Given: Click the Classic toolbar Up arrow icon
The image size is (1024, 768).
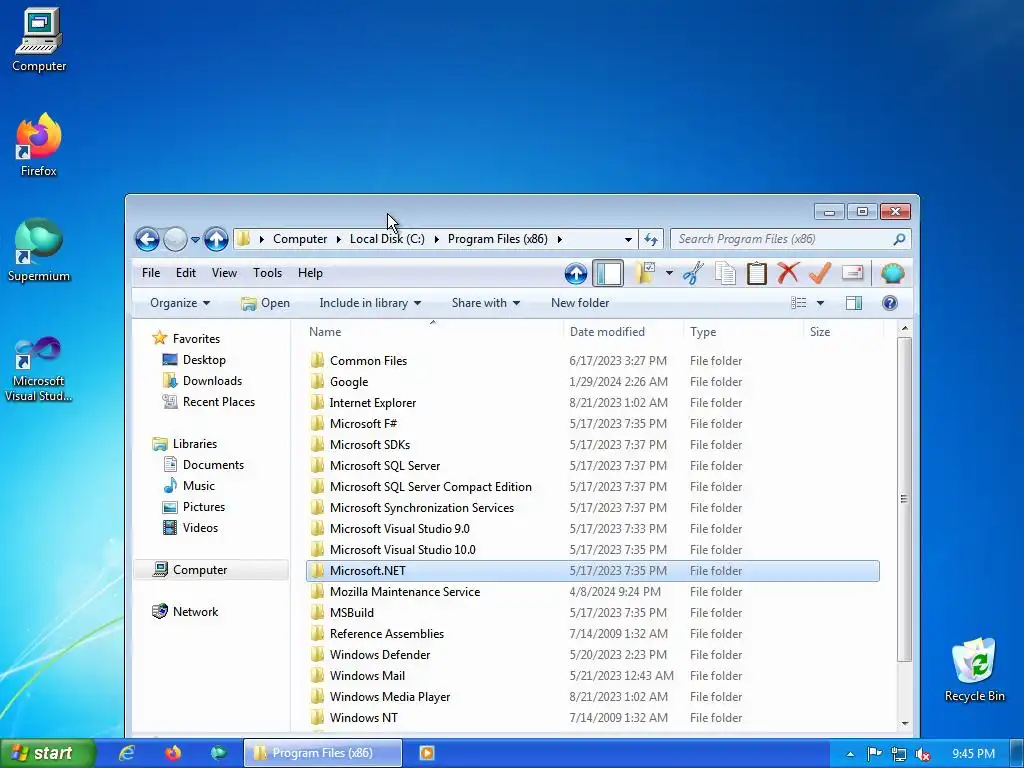Looking at the screenshot, I should pos(575,274).
